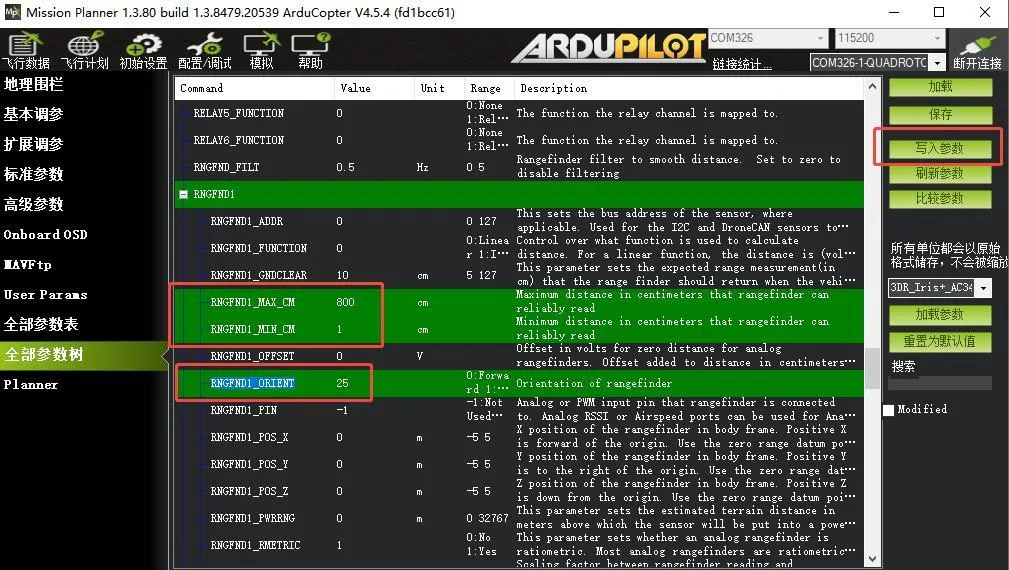
Task: Open the 模拟 simulation icon
Action: [261, 50]
